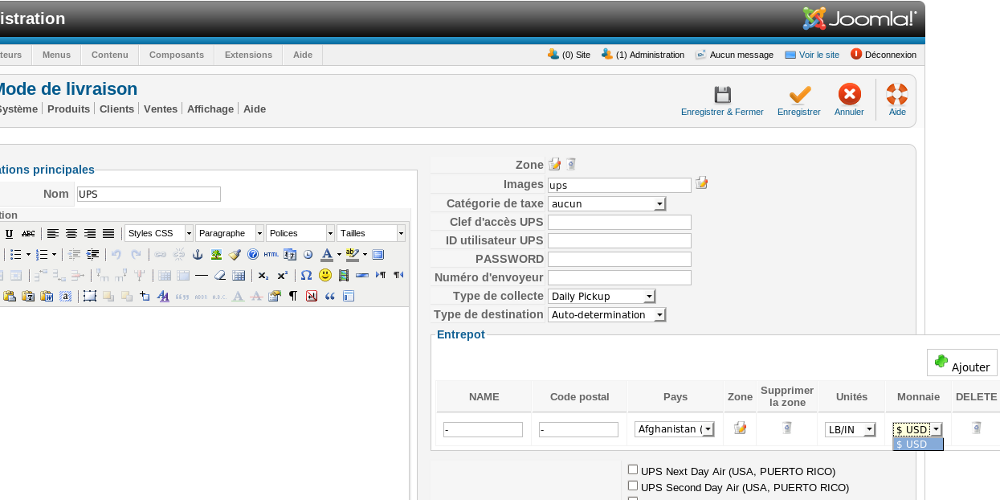
Task: Open Type de collecte Daily Pickup dropdown
Action: [601, 297]
